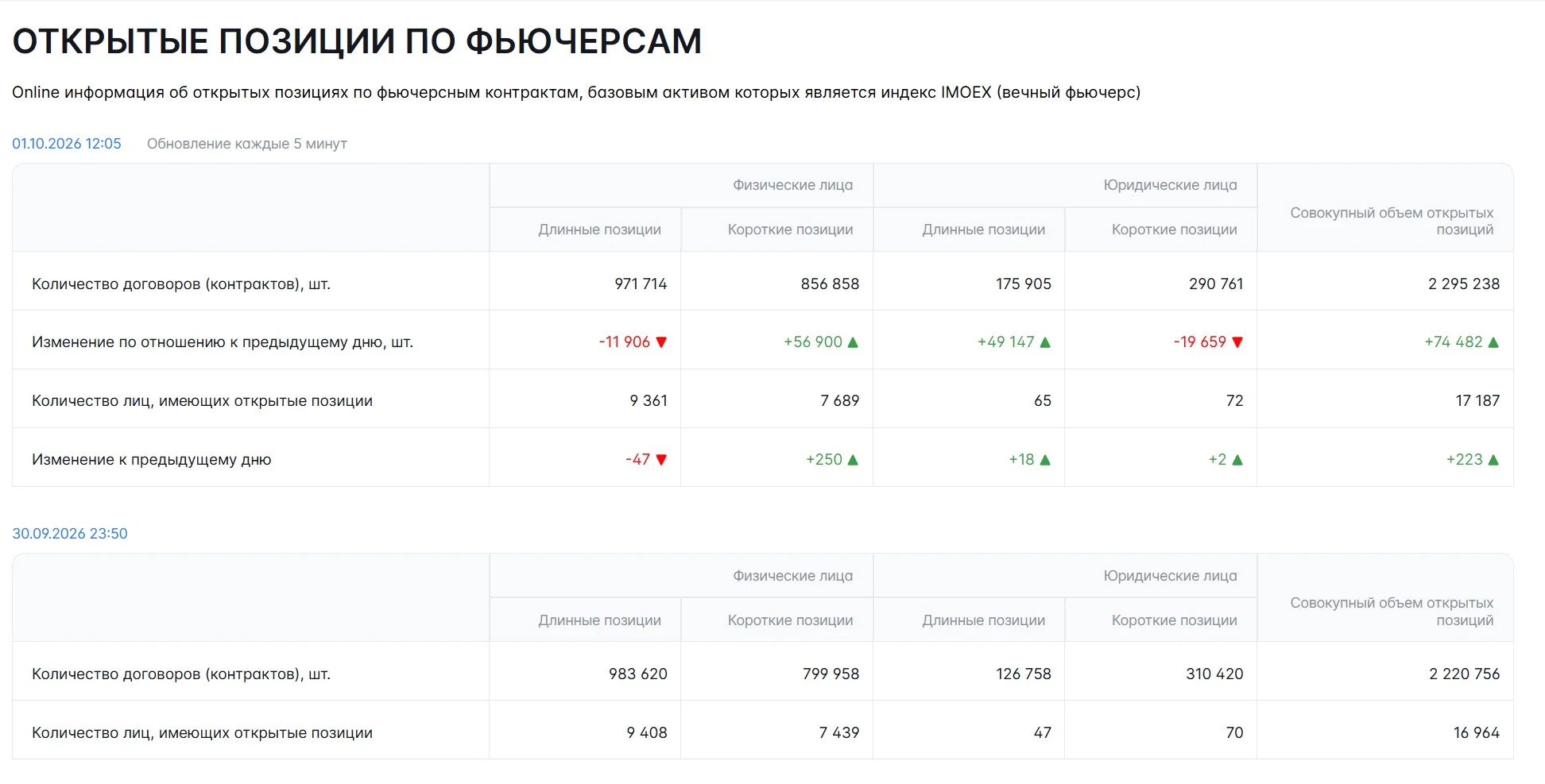Click the green up arrow beside +250
Image resolution: width=1545 pixels, height=784 pixels.
point(853,460)
